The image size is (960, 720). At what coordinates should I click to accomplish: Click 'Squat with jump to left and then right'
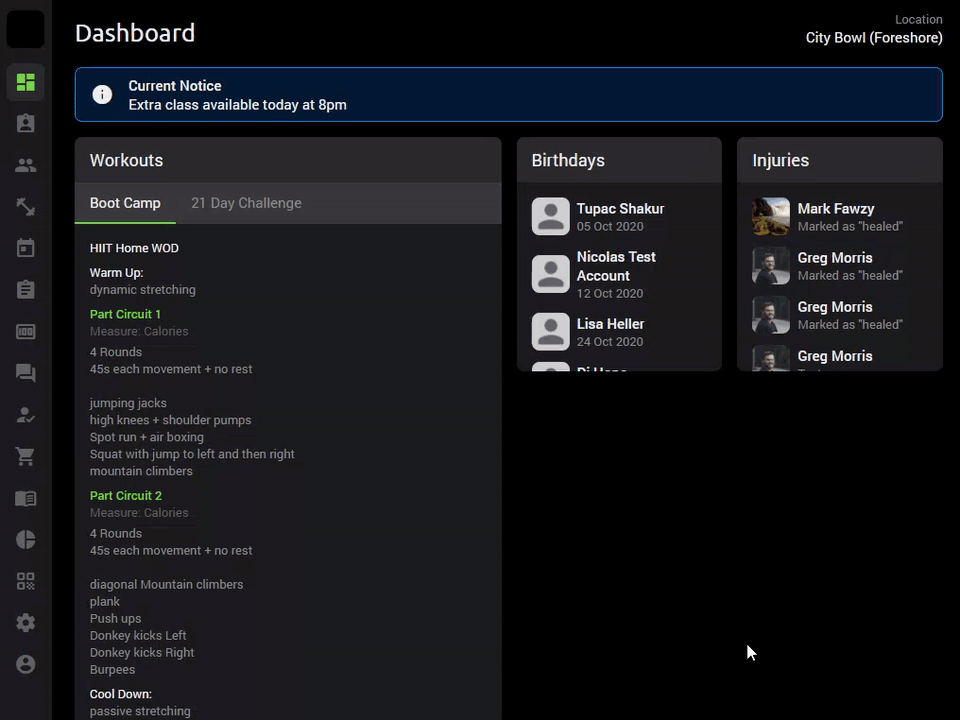point(192,454)
